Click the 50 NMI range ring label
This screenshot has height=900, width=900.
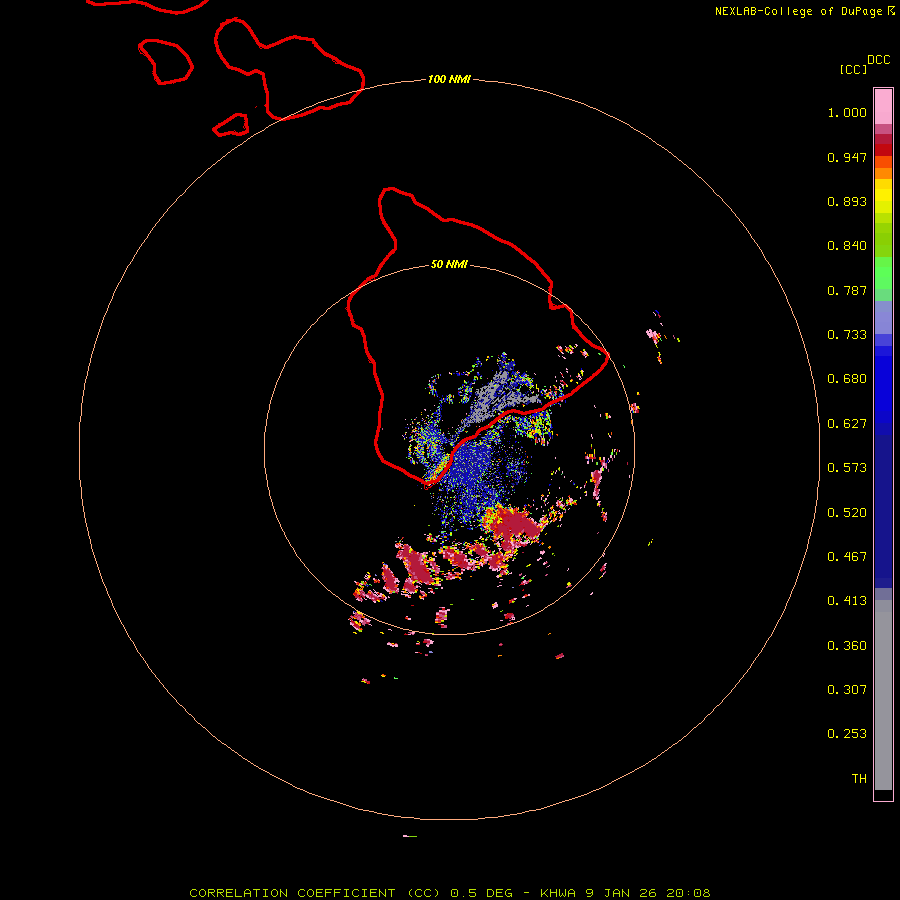pyautogui.click(x=449, y=264)
